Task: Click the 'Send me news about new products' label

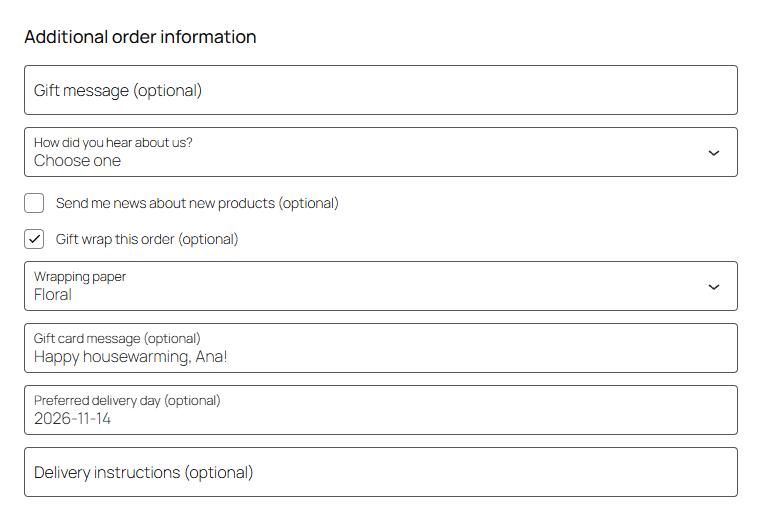Action: [197, 203]
